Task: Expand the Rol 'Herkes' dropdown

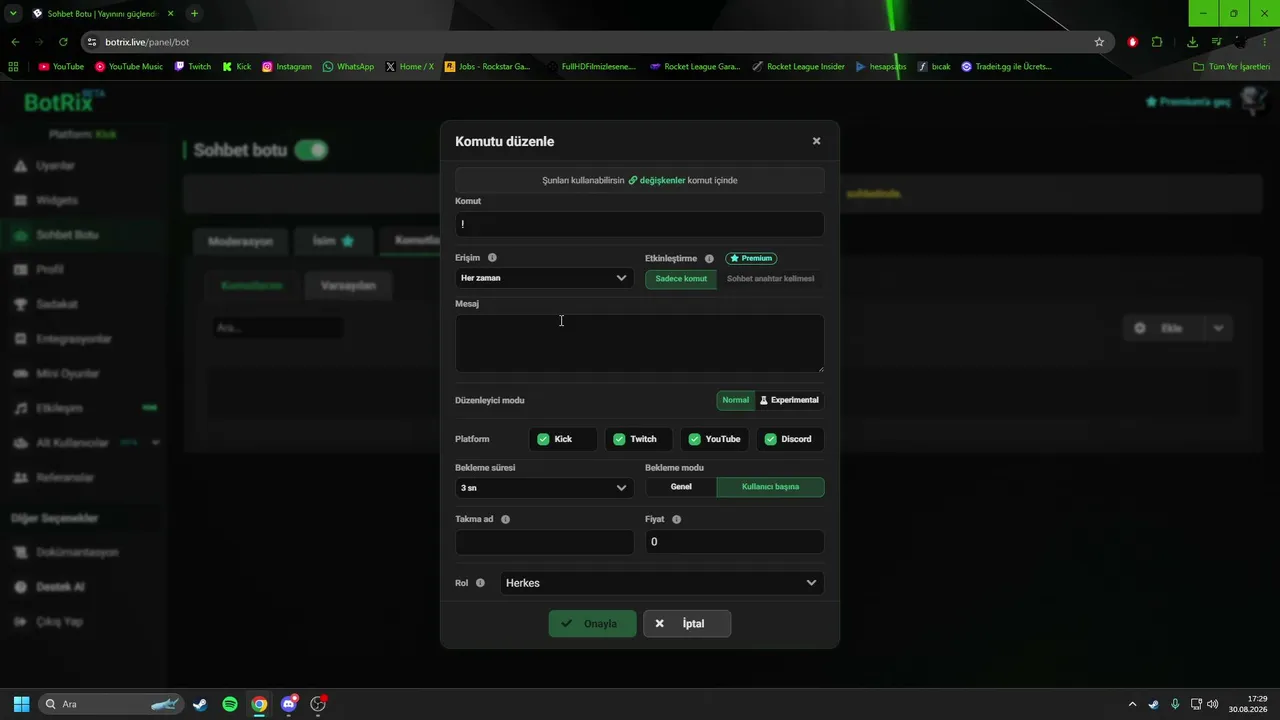Action: 662,583
